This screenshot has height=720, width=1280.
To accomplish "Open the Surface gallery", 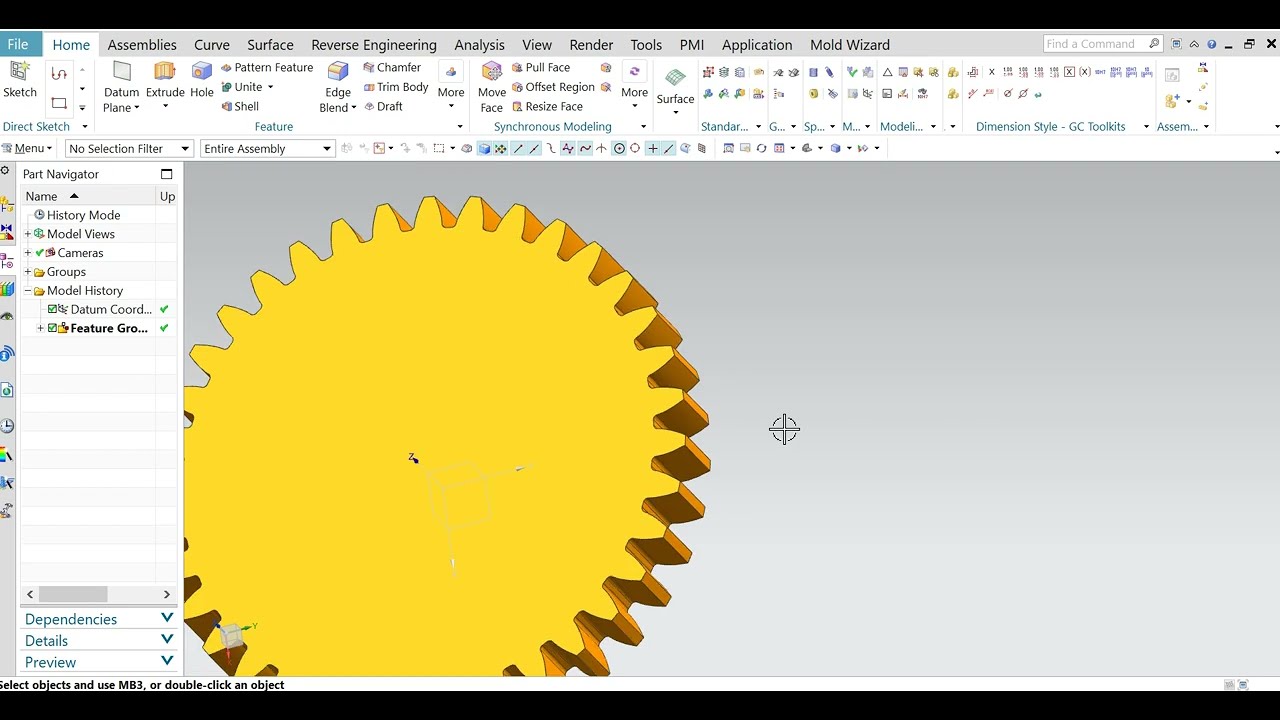I will point(675,90).
